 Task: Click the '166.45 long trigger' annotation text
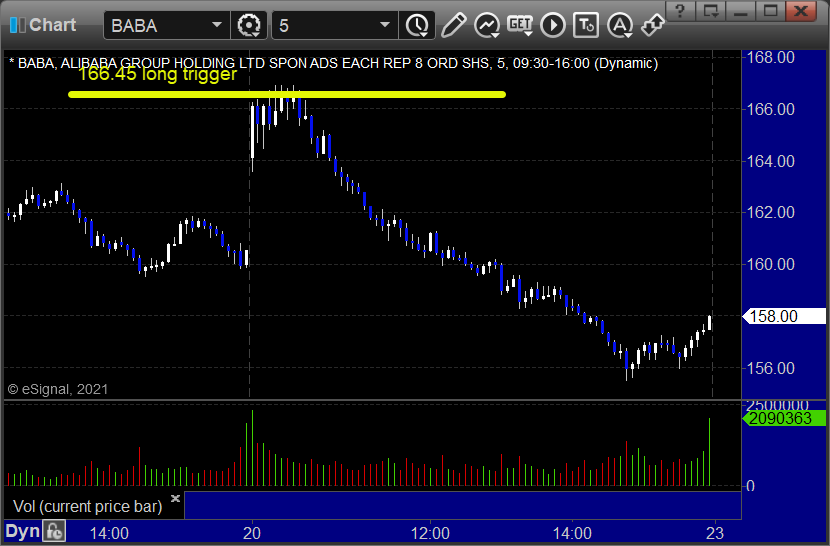158,74
